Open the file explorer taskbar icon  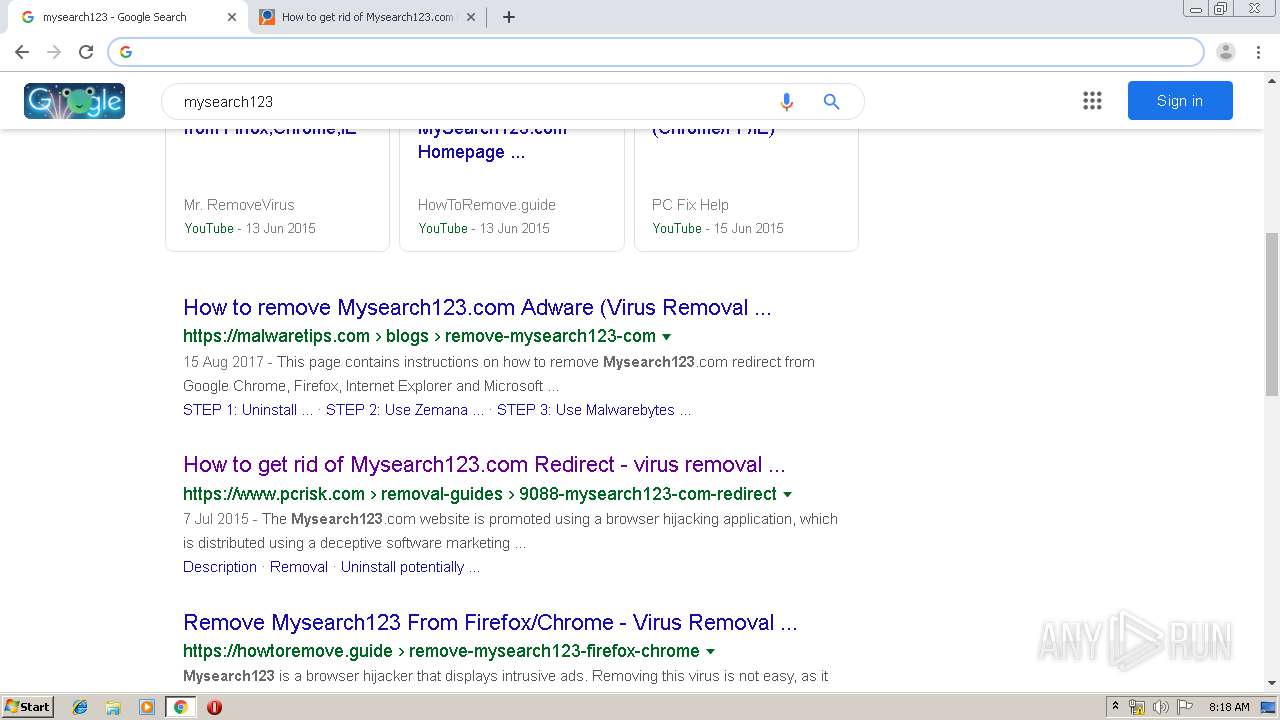click(x=113, y=707)
